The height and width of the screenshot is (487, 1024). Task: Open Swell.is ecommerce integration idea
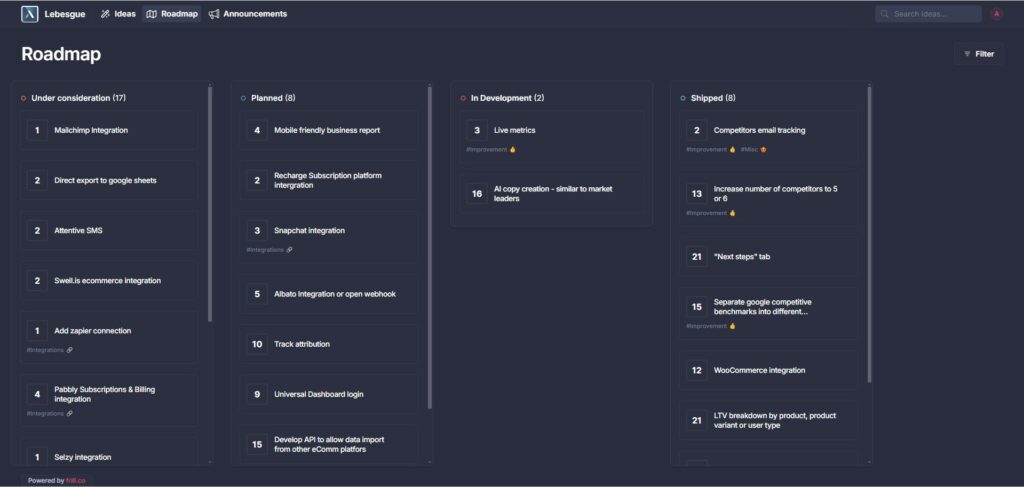(108, 281)
